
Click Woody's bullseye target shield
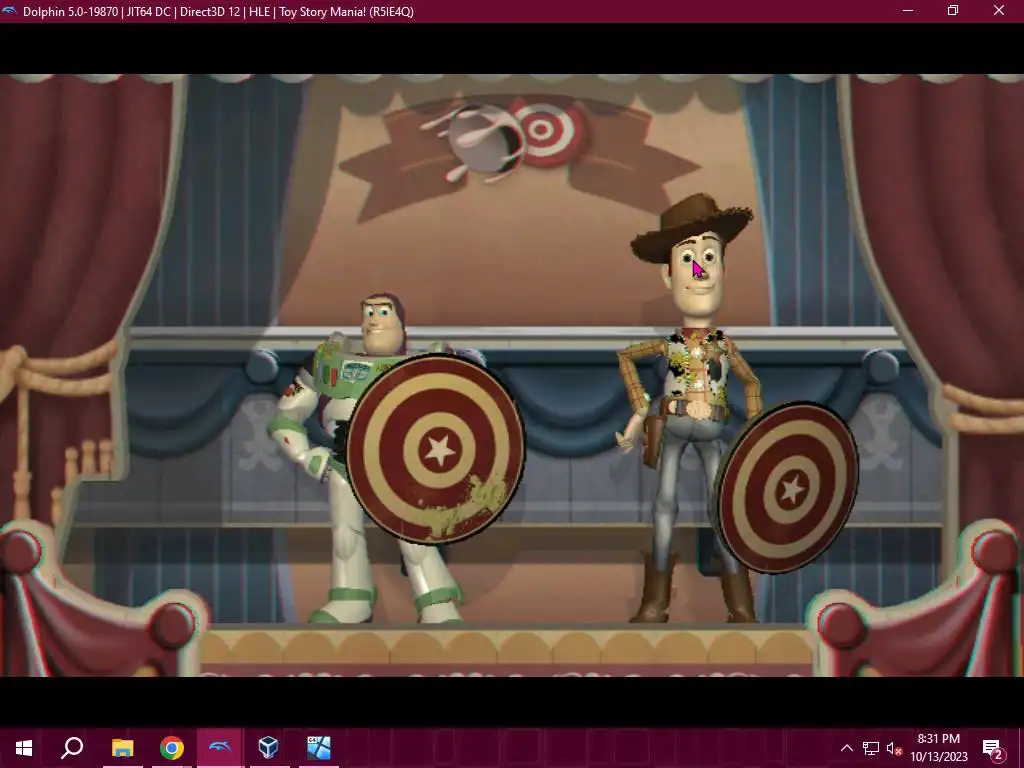(x=788, y=488)
